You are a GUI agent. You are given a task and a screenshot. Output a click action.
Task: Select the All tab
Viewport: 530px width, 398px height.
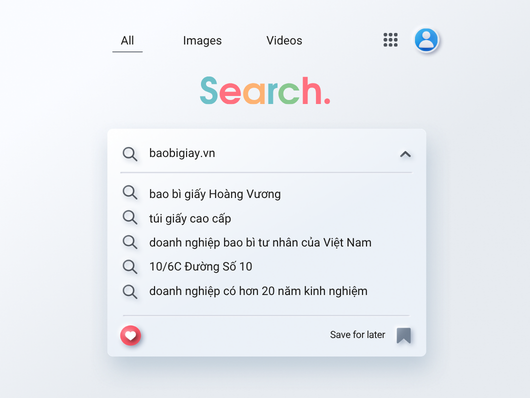click(127, 41)
